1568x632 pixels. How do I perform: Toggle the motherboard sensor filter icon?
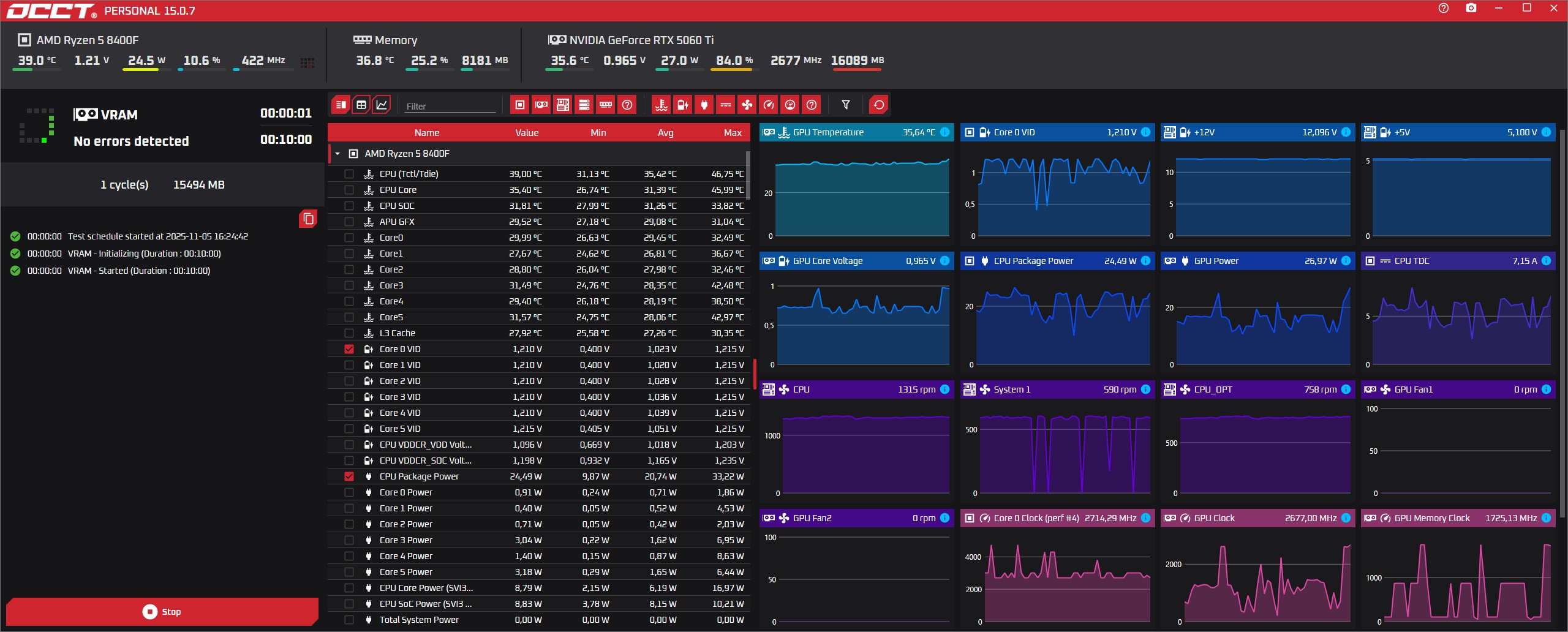click(562, 105)
